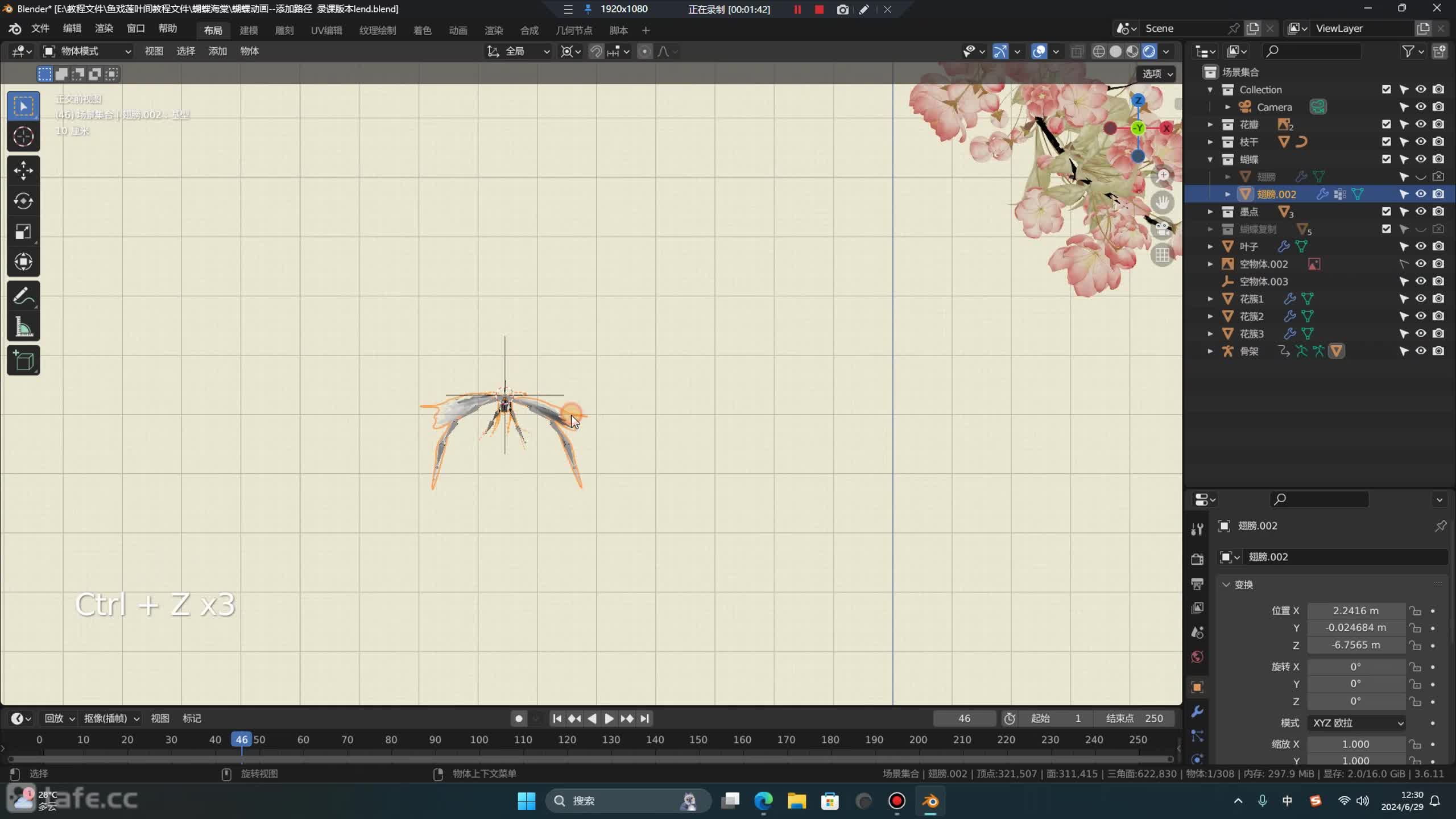Screen dimensions: 1456x819
Task: Lock the 位置 X property
Action: point(1415,611)
